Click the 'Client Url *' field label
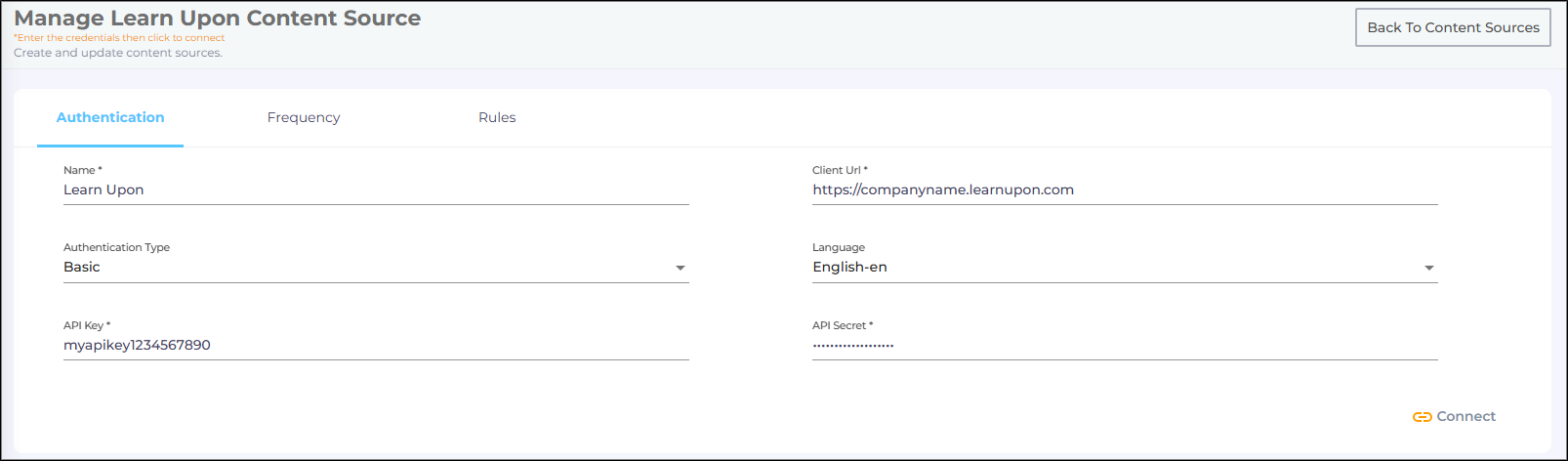 tap(840, 170)
